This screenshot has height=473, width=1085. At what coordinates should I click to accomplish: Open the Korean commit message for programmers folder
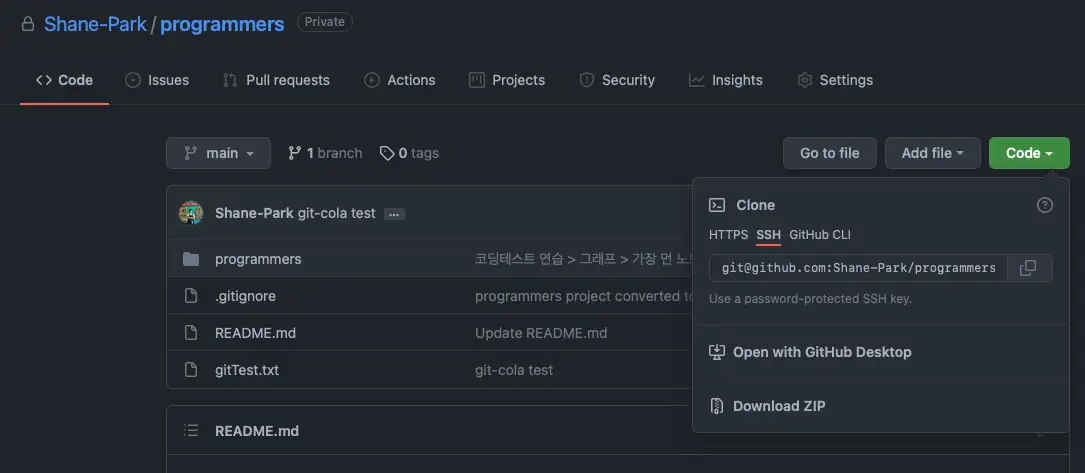coord(583,259)
